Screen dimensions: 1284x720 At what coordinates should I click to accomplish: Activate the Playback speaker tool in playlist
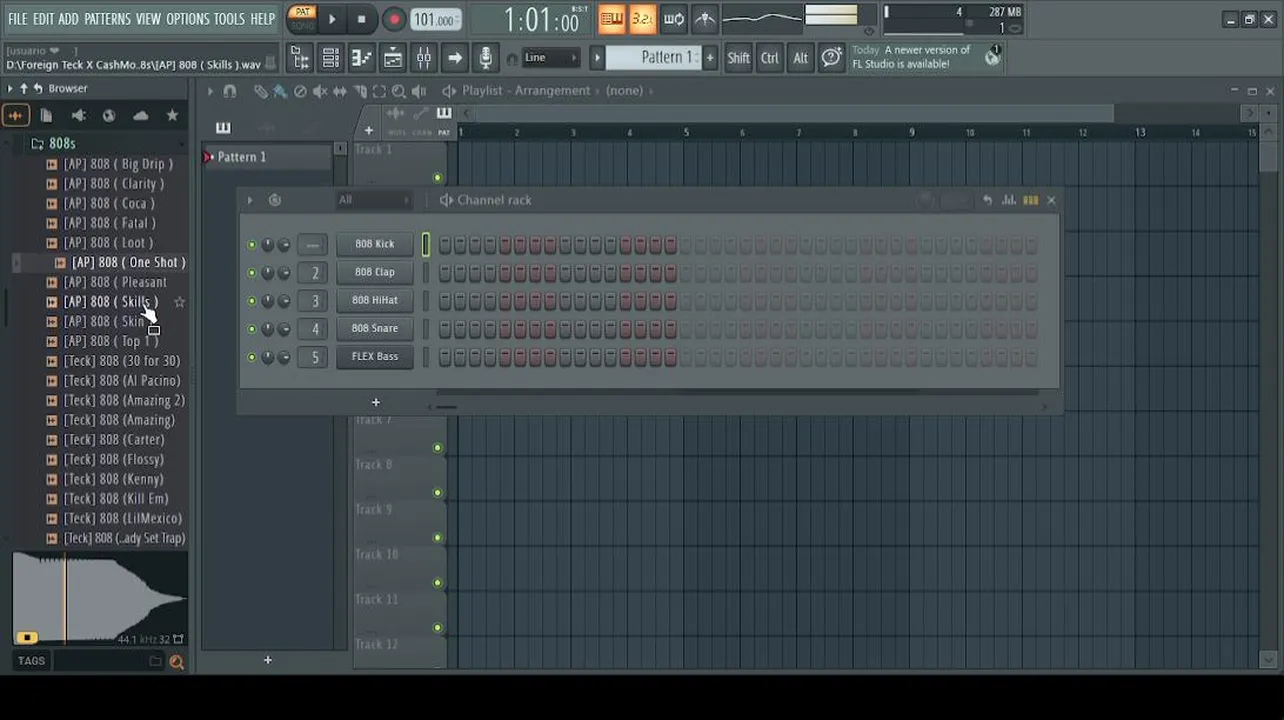[419, 91]
